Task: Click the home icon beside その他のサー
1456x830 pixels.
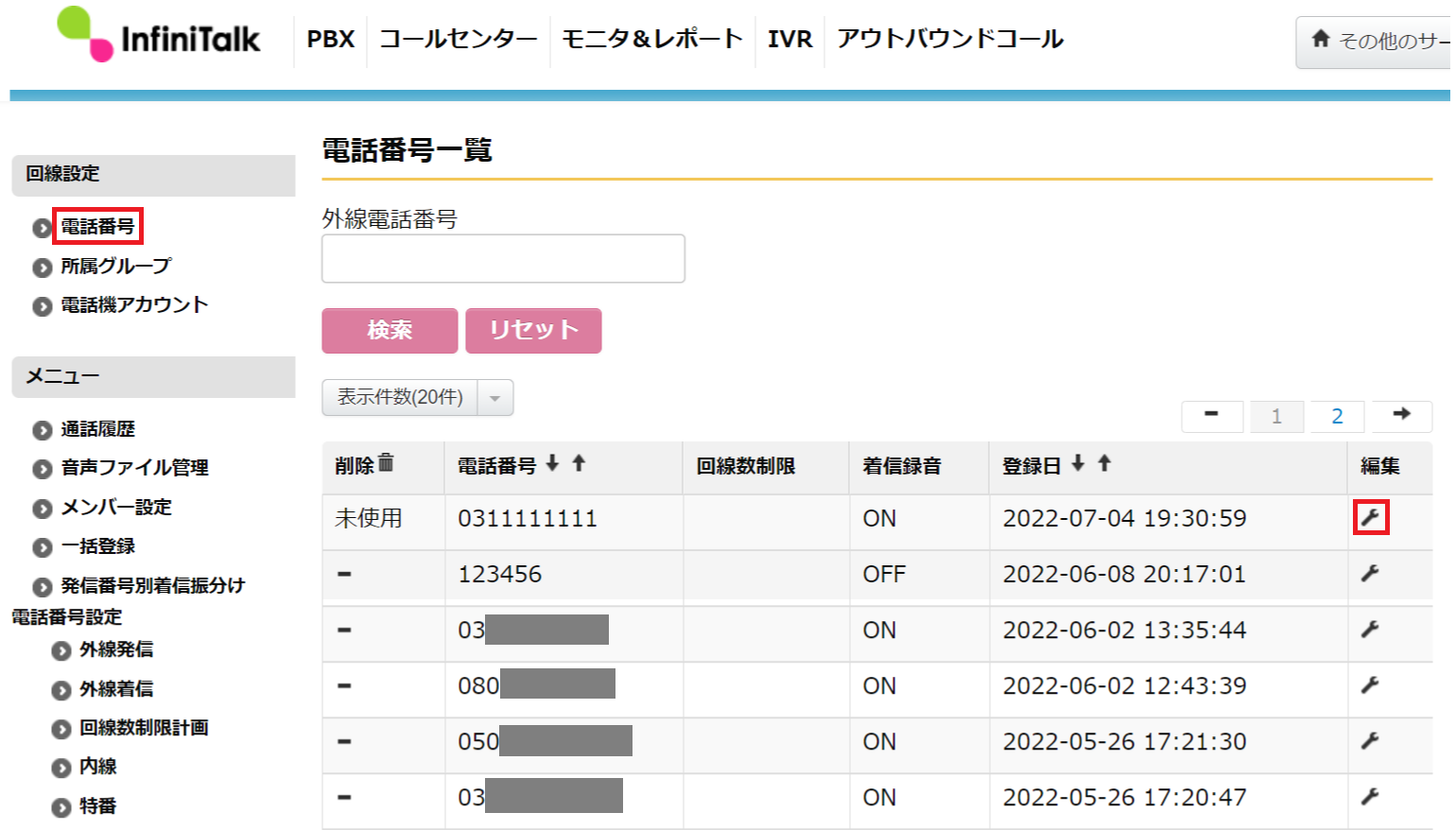Action: pyautogui.click(x=1321, y=39)
